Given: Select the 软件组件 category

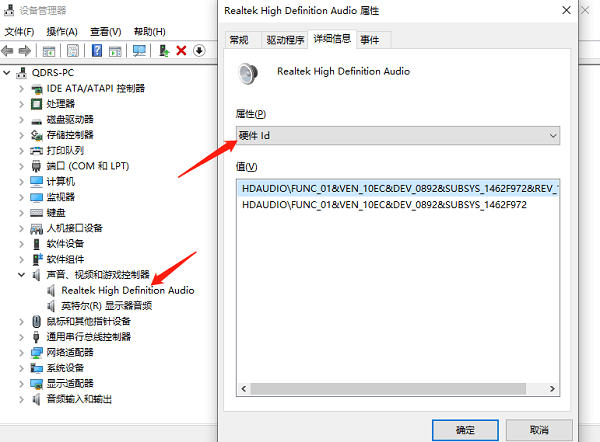Looking at the screenshot, I should 65,259.
